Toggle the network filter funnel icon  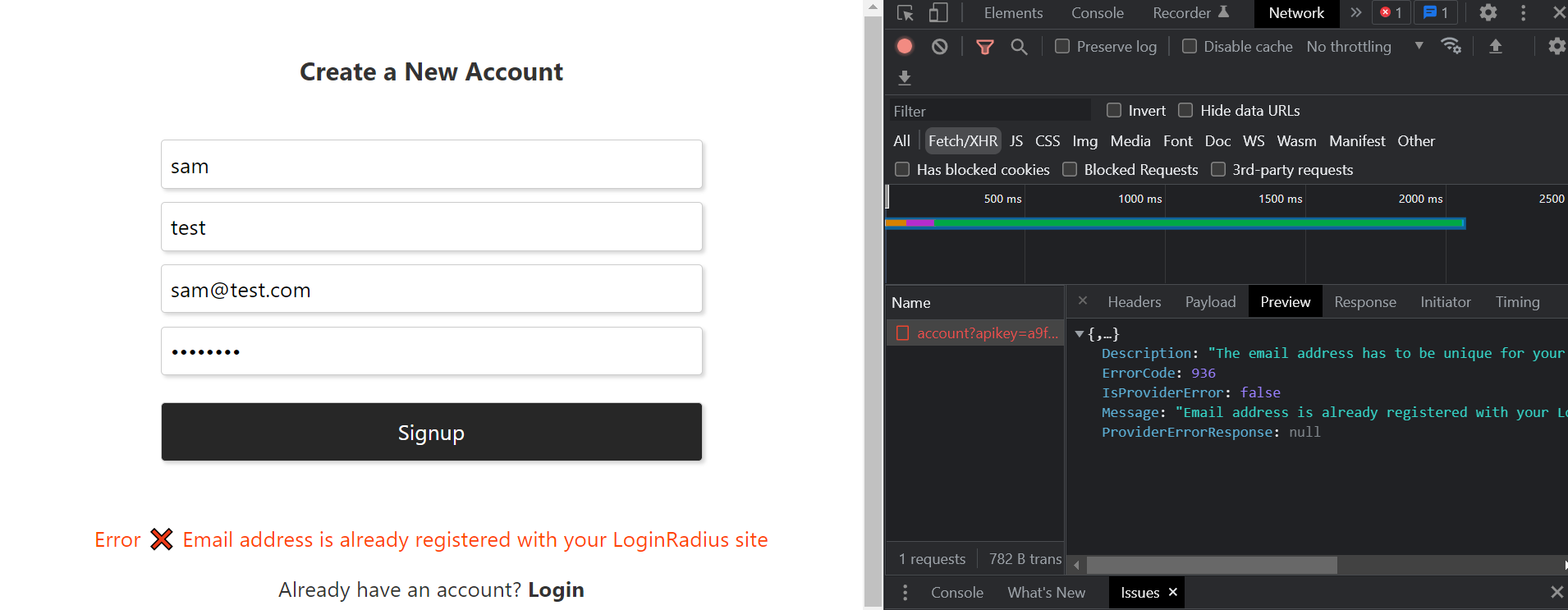point(985,47)
